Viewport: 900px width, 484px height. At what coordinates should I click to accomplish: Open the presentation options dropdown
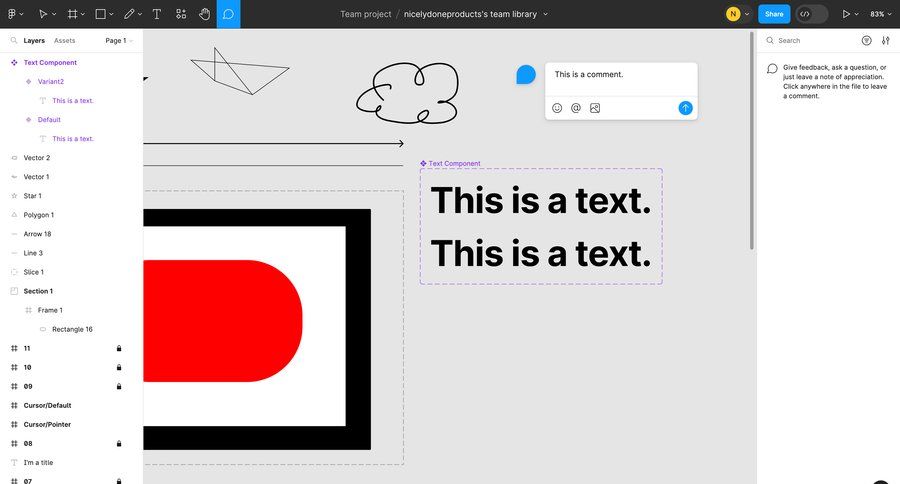coord(857,14)
